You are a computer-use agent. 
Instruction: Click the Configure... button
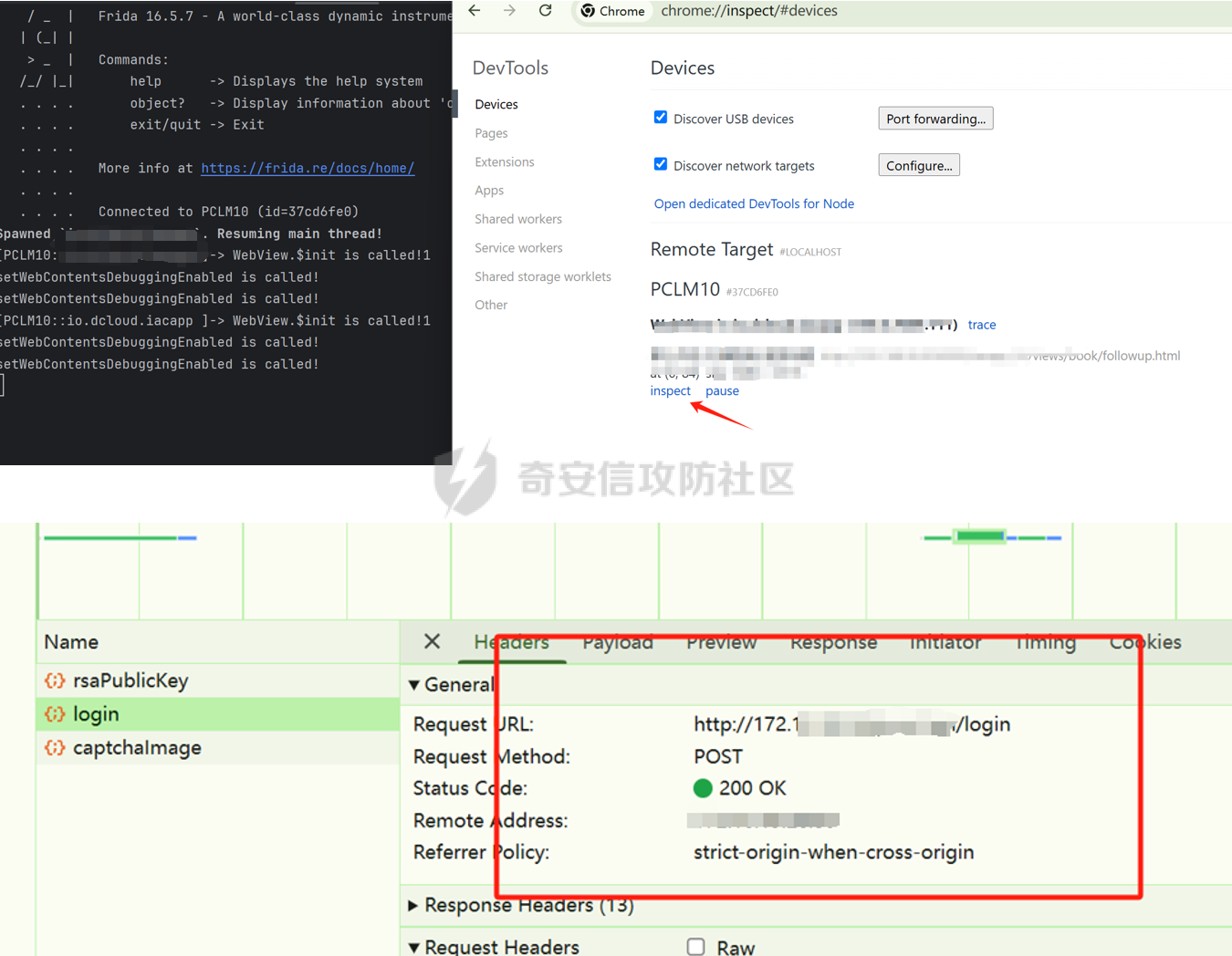[x=919, y=165]
